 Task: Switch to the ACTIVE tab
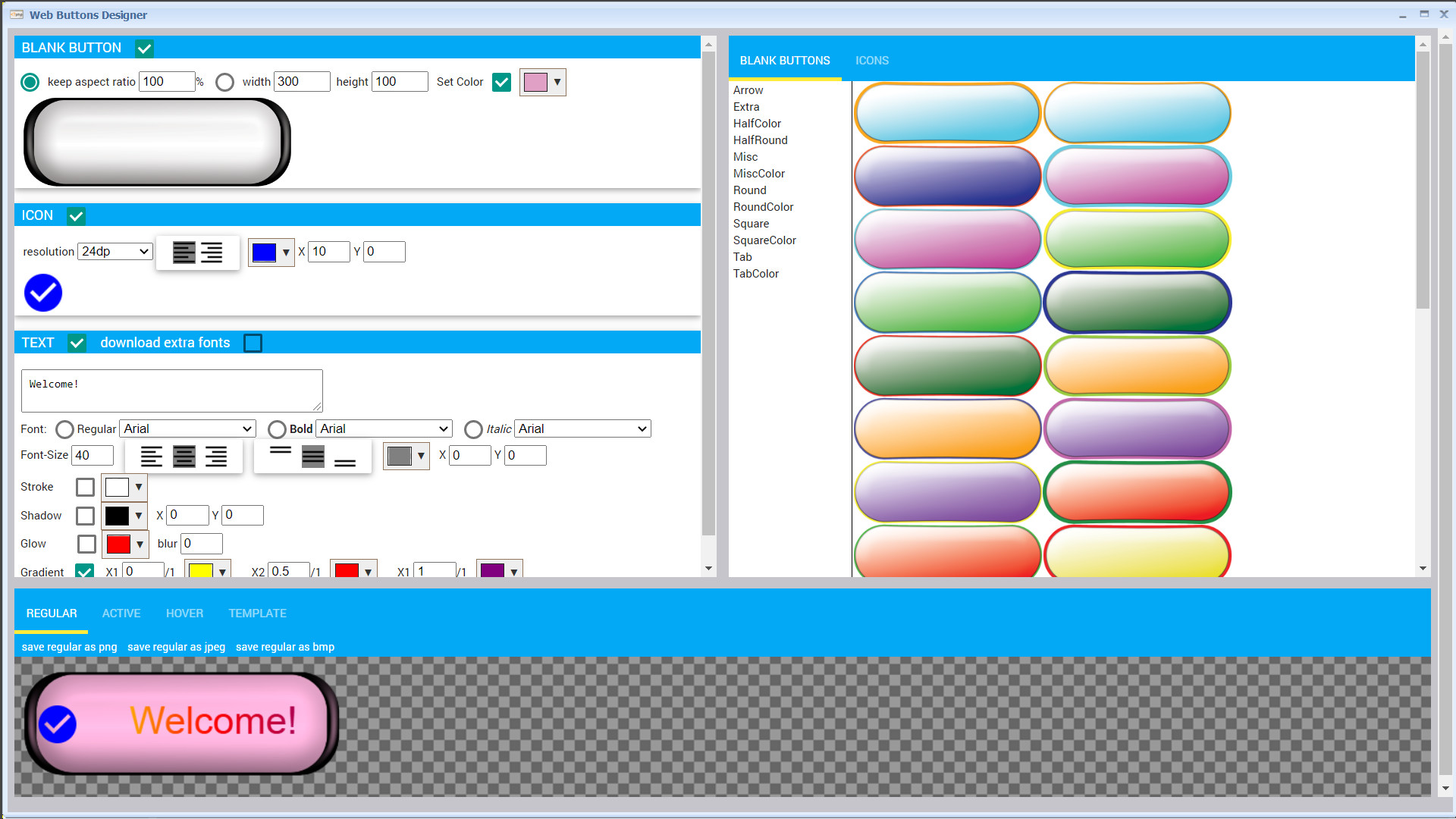(x=121, y=613)
